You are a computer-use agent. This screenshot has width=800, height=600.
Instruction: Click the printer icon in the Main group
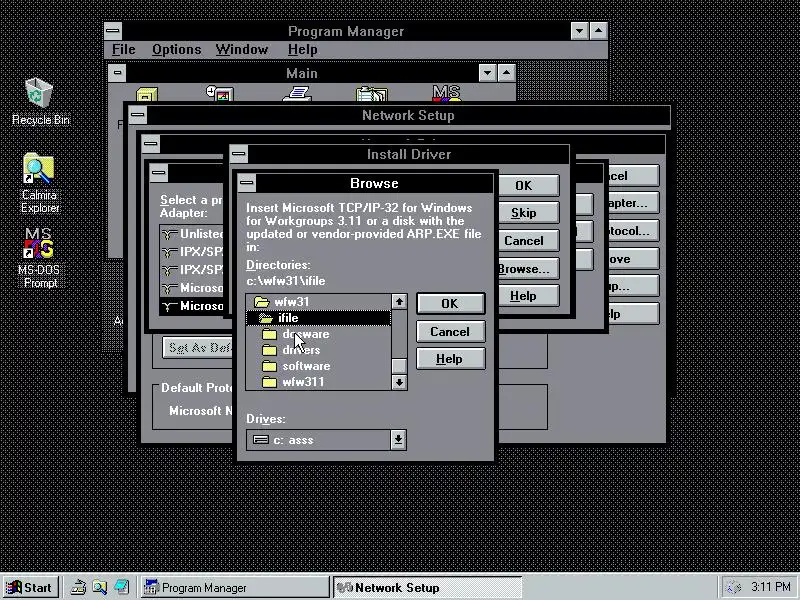(297, 94)
